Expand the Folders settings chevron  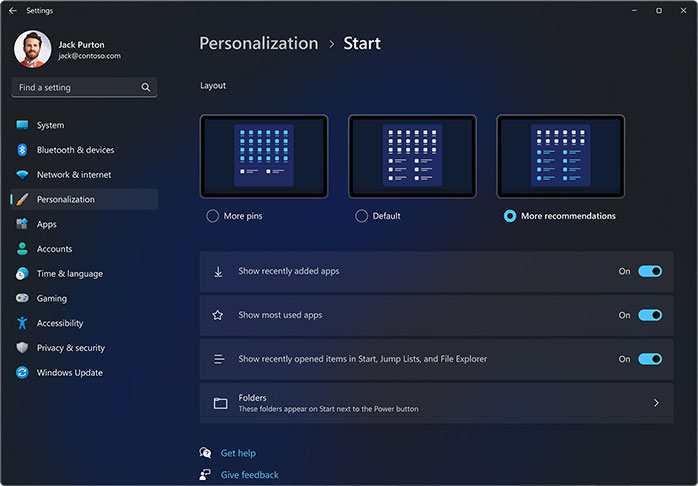point(656,403)
